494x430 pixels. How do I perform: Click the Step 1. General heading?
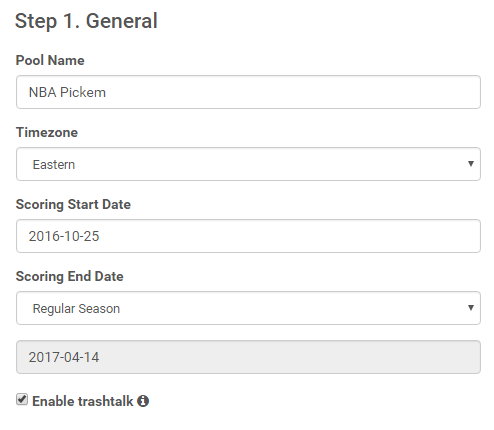pos(86,21)
